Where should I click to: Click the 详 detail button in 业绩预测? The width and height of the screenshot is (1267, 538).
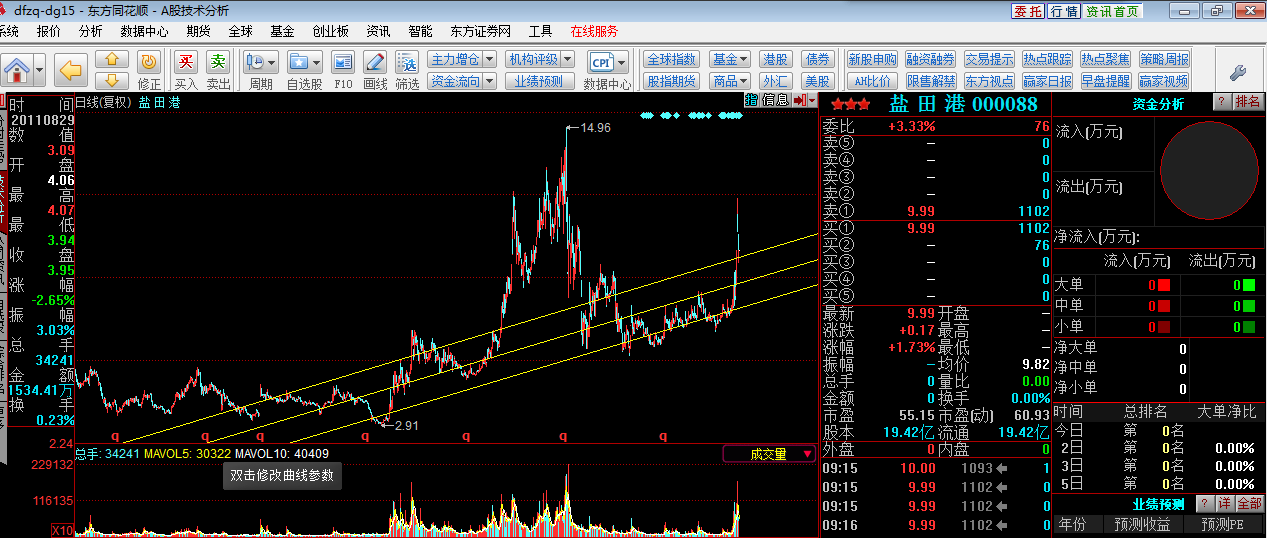[x=1224, y=503]
